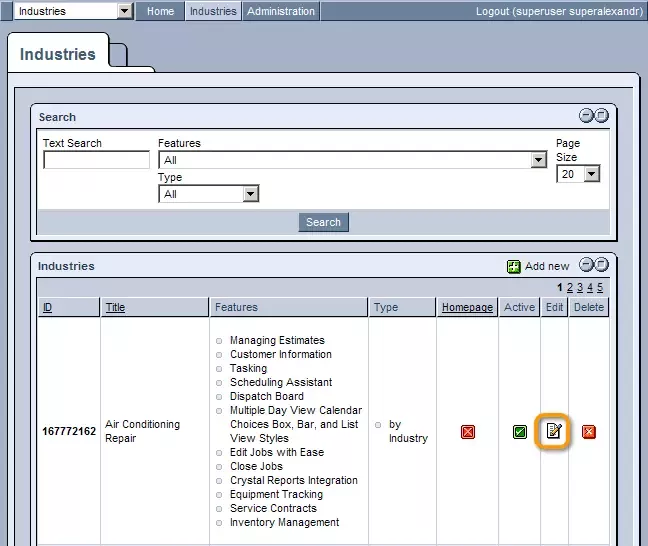Image resolution: width=648 pixels, height=546 pixels.
Task: Click the Dispatch Board feature
Action: click(x=267, y=396)
